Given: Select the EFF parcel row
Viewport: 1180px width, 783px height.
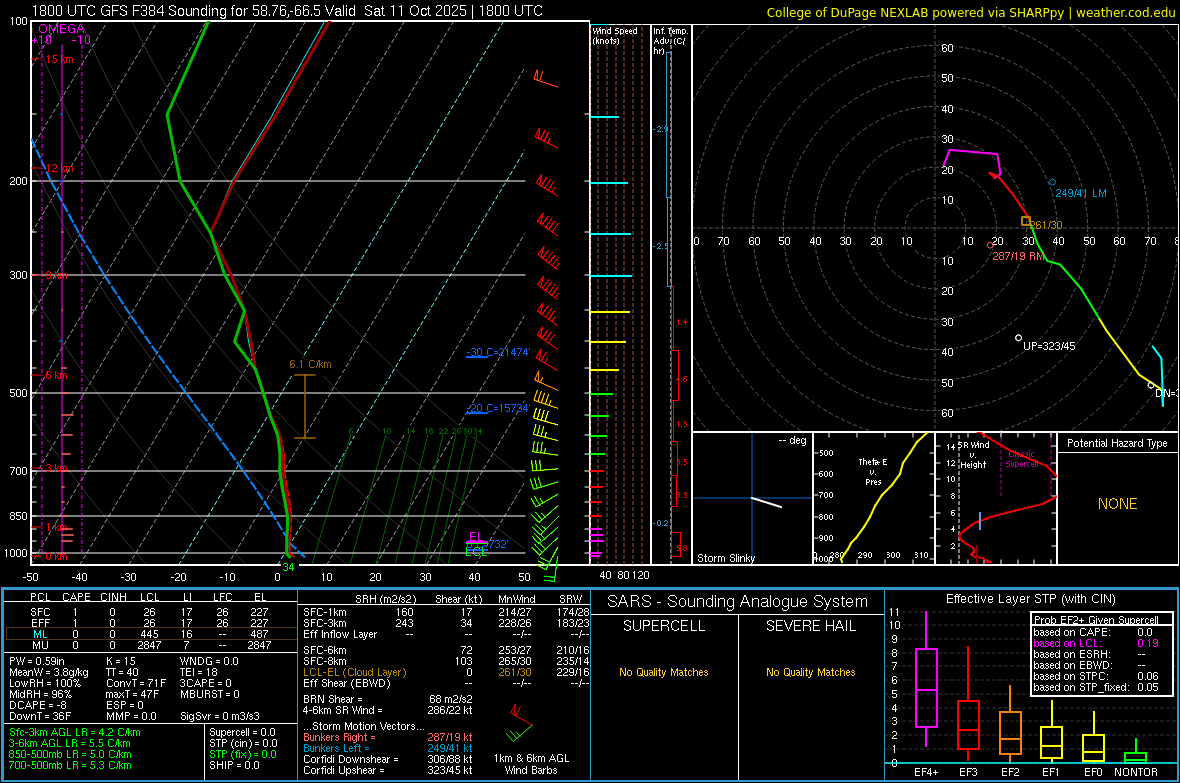Looking at the screenshot, I should click(150, 623).
